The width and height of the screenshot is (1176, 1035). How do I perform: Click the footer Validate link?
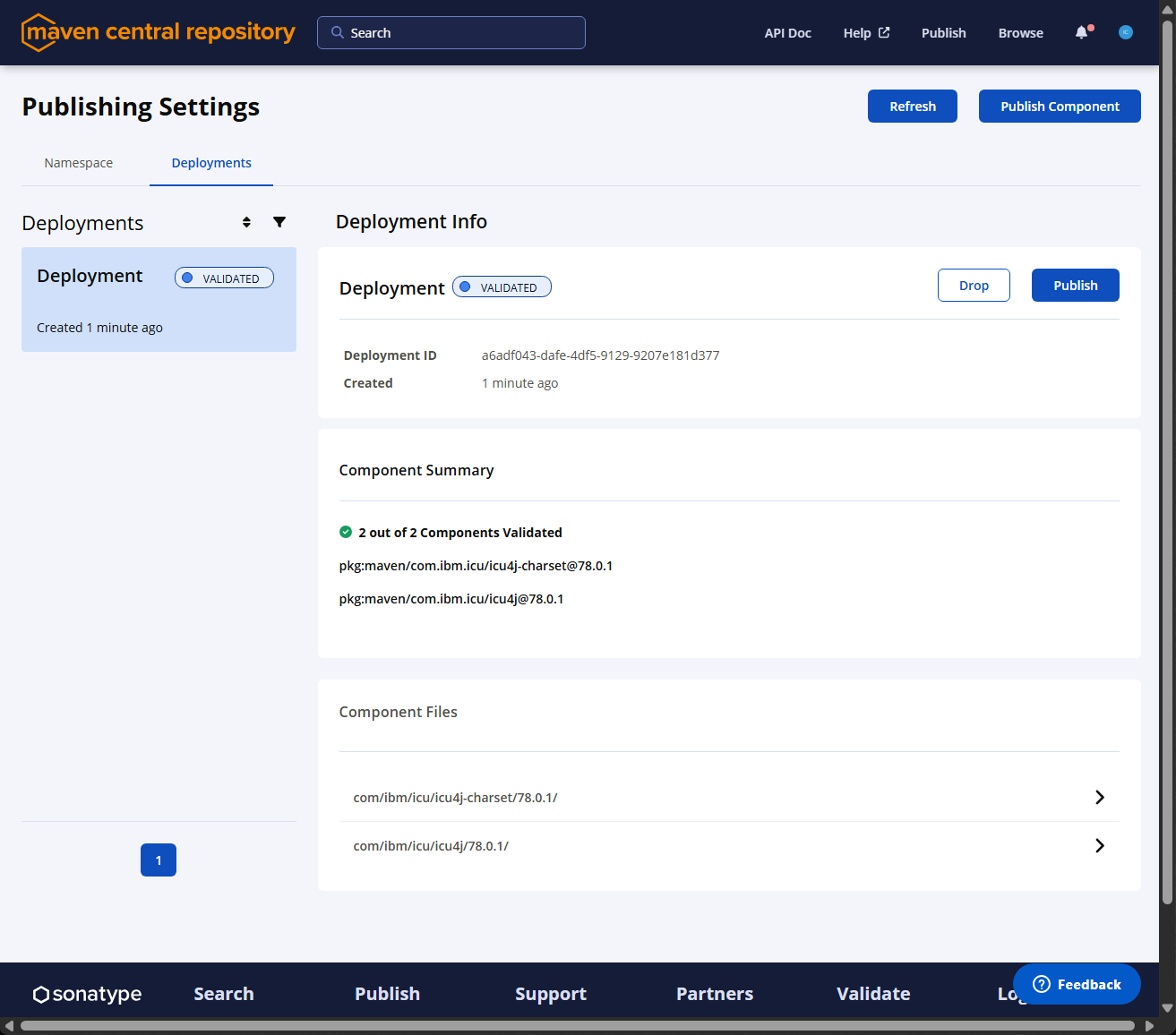pos(873,994)
